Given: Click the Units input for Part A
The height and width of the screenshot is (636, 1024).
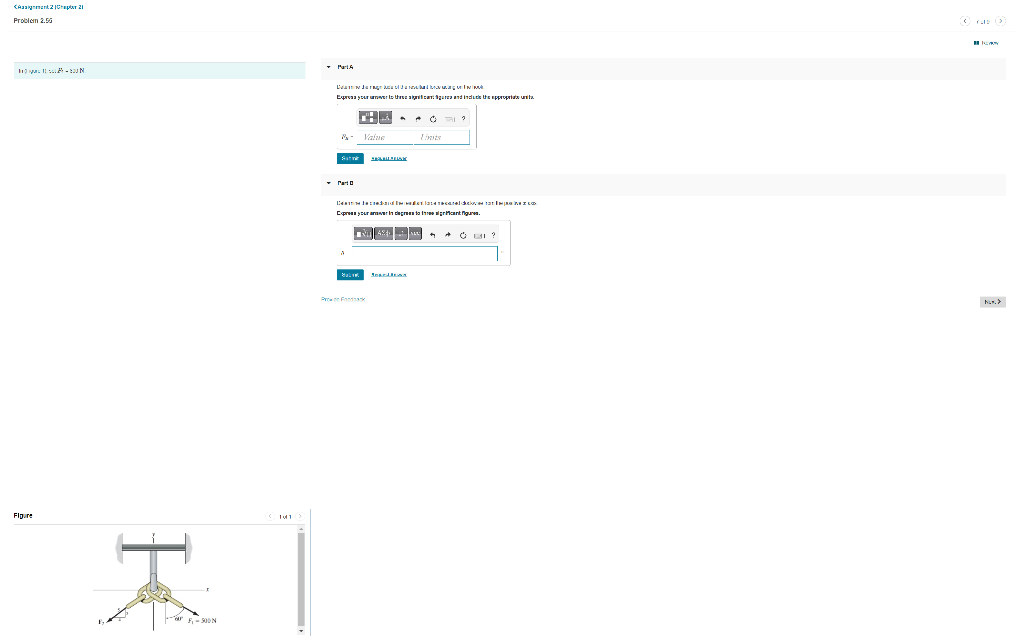Looking at the screenshot, I should tap(441, 137).
